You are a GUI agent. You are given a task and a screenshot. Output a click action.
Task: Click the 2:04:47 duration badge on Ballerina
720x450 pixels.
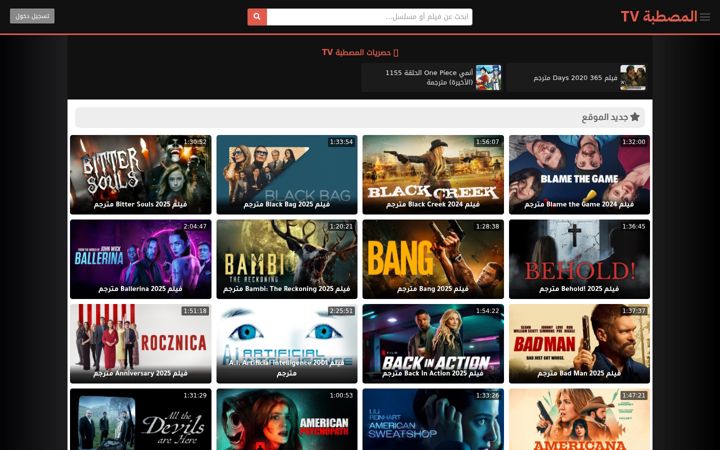coord(195,226)
